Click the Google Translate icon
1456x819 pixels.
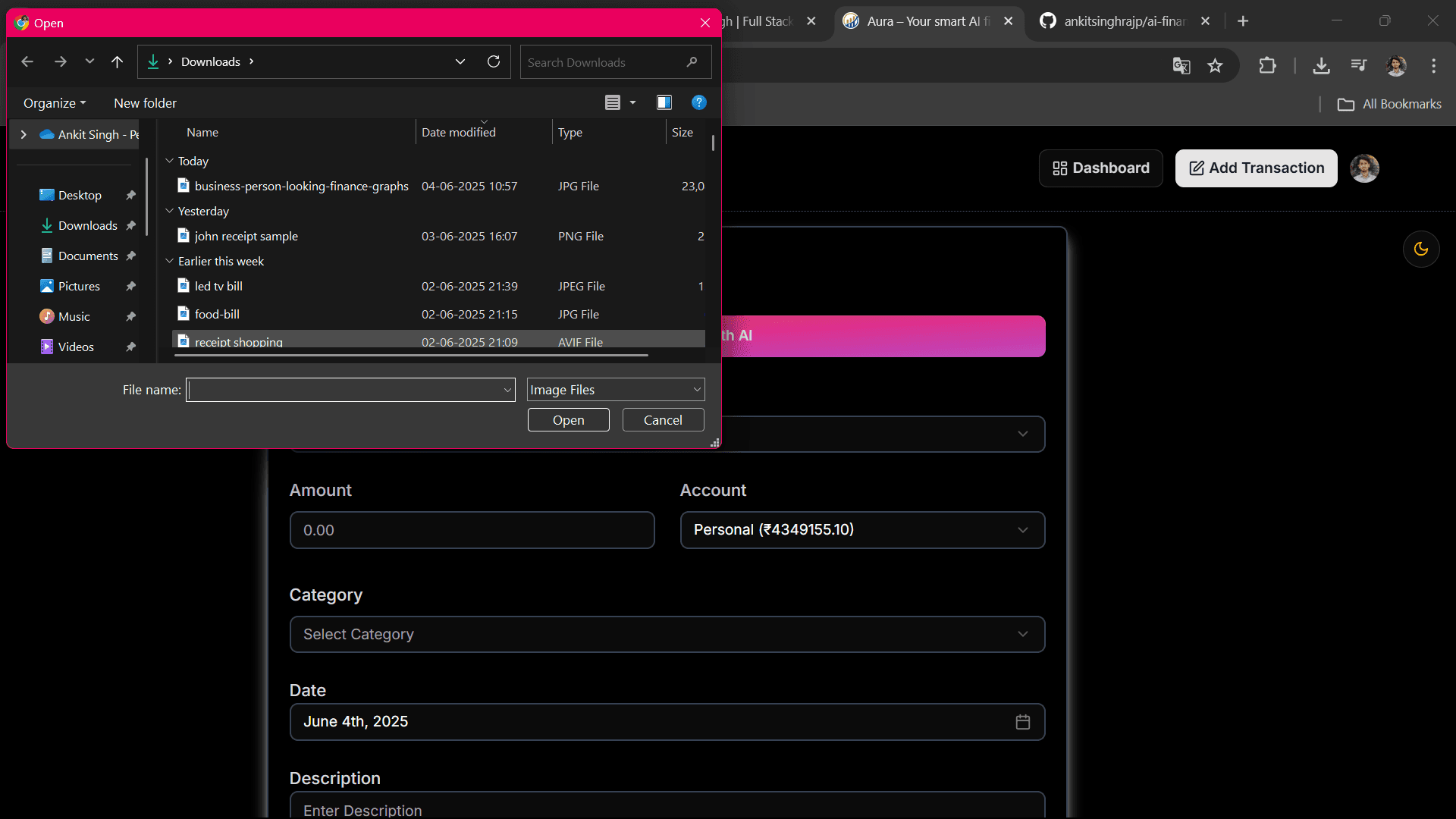(1181, 66)
